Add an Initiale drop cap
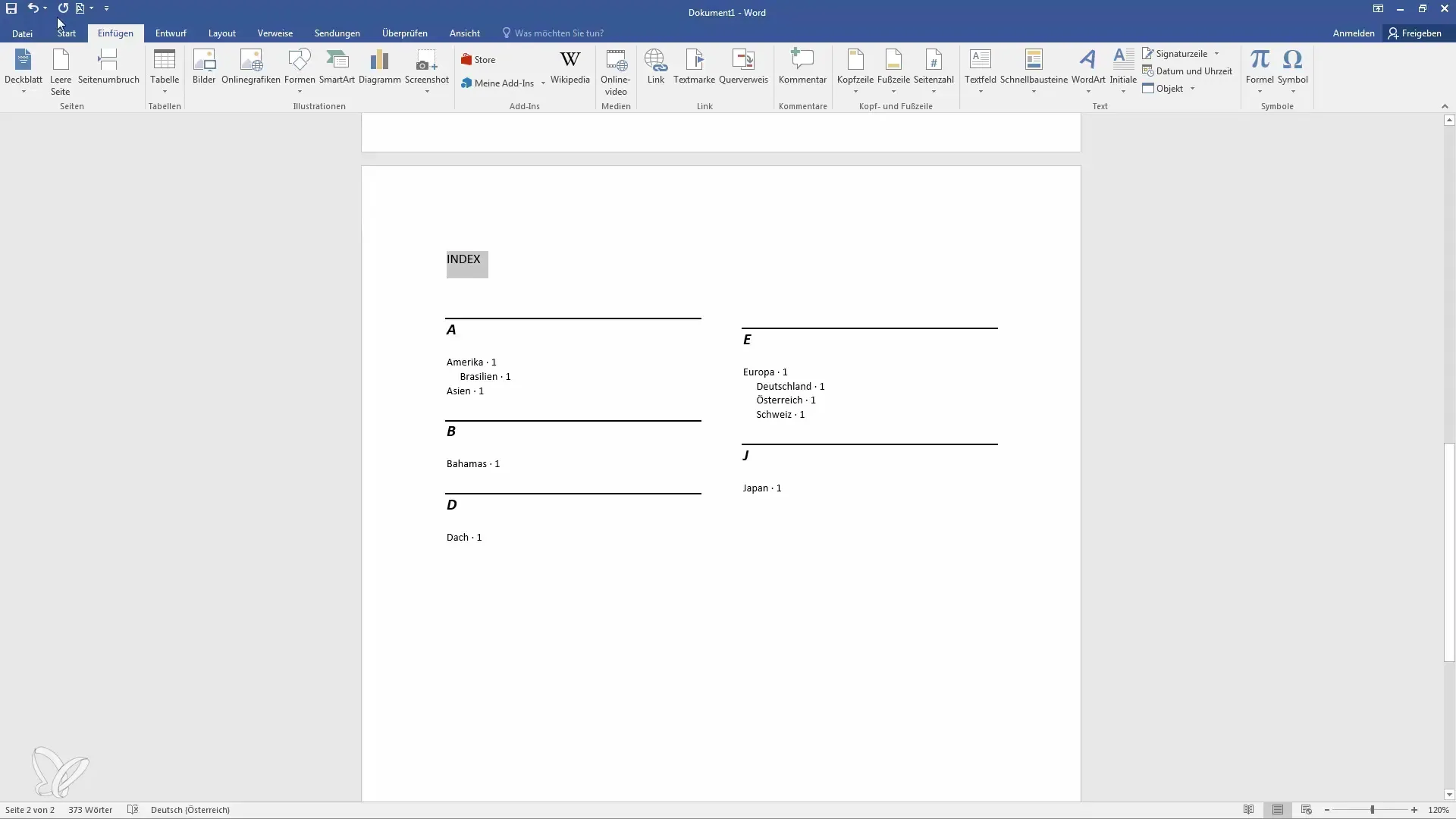Image resolution: width=1456 pixels, height=819 pixels. tap(1123, 71)
